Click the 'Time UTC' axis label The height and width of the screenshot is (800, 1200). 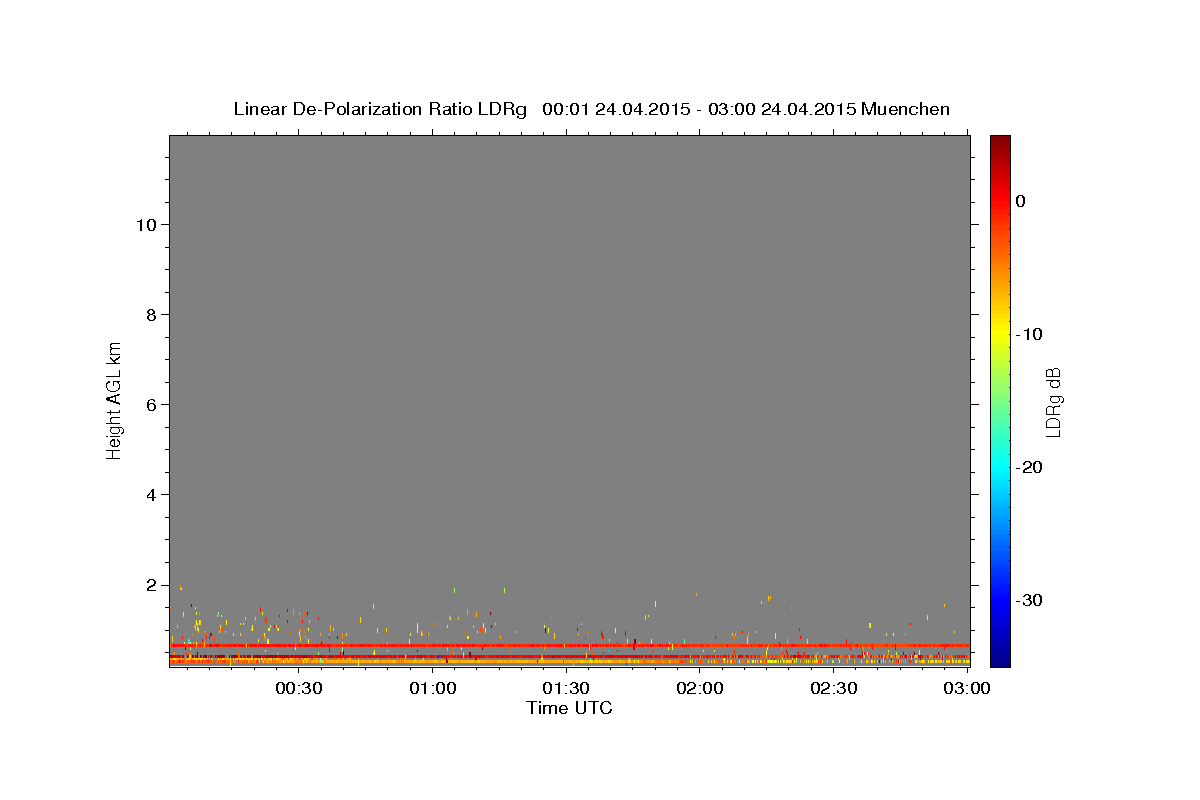569,708
